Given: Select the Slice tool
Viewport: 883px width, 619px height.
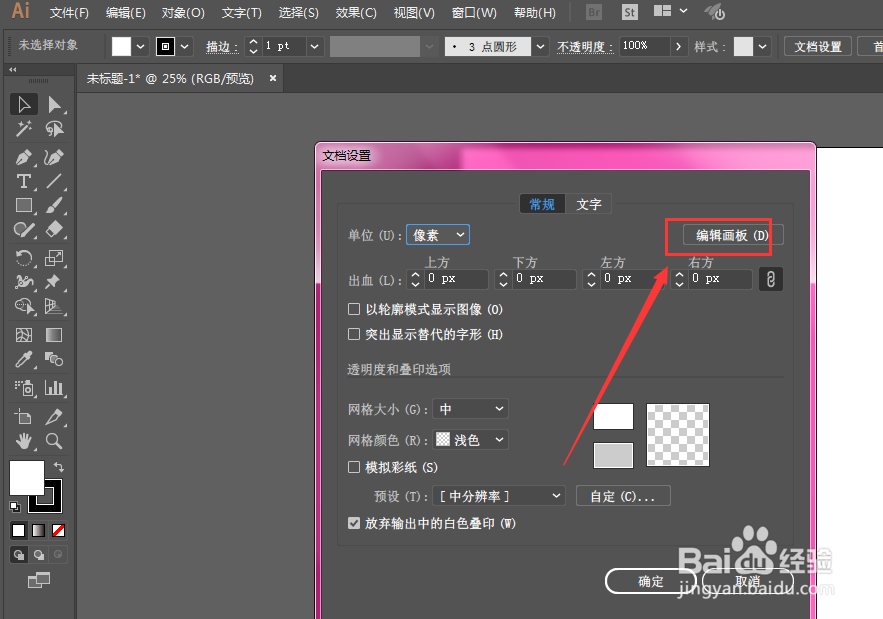Looking at the screenshot, I should click(54, 417).
